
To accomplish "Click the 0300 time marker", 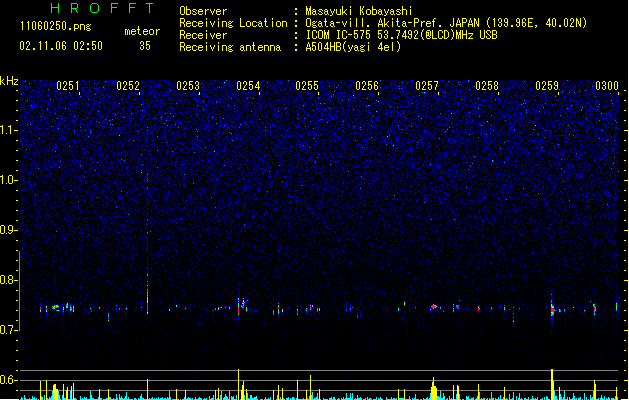I will point(607,86).
